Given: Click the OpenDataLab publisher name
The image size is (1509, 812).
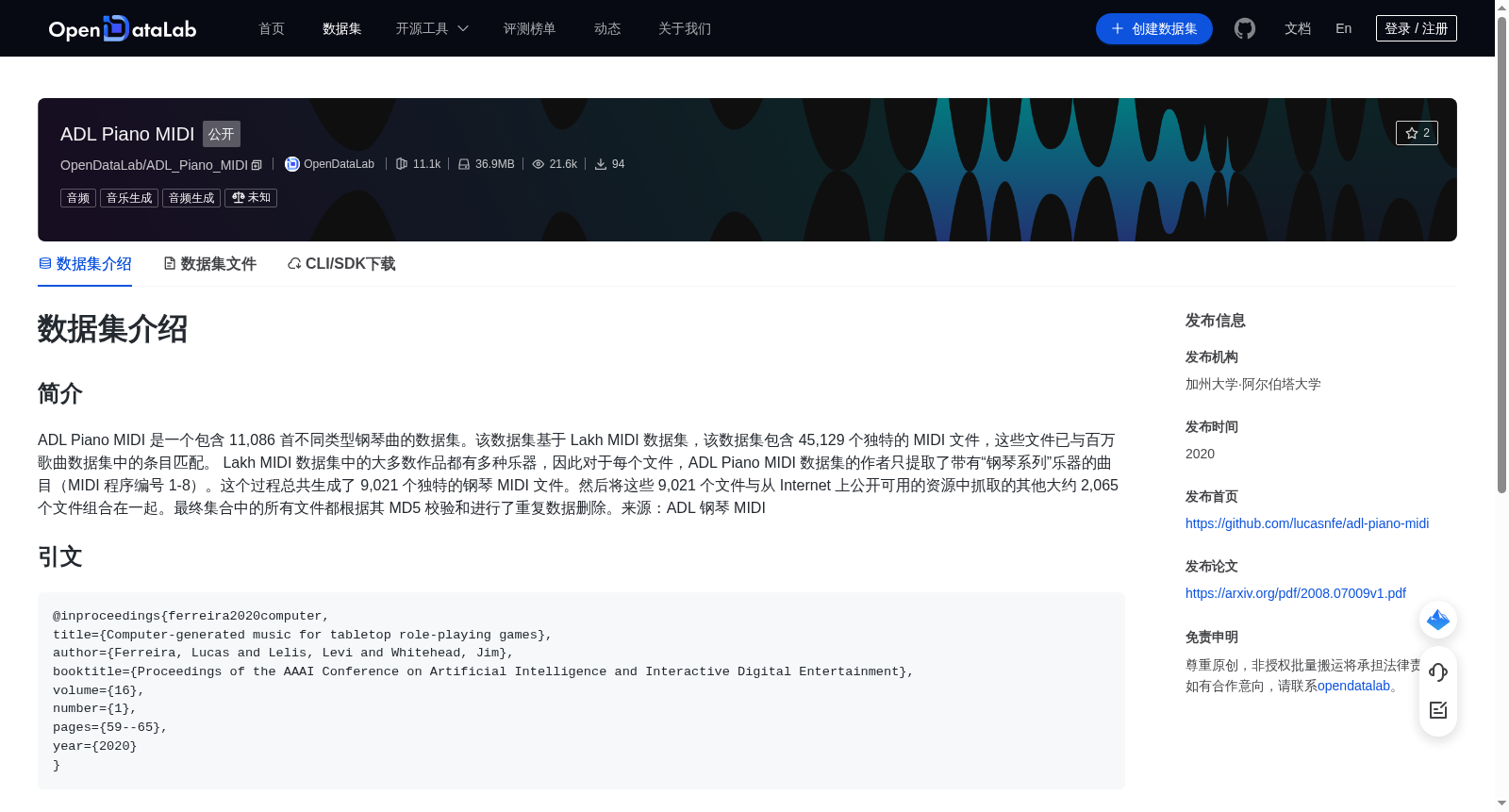Looking at the screenshot, I should 339,164.
